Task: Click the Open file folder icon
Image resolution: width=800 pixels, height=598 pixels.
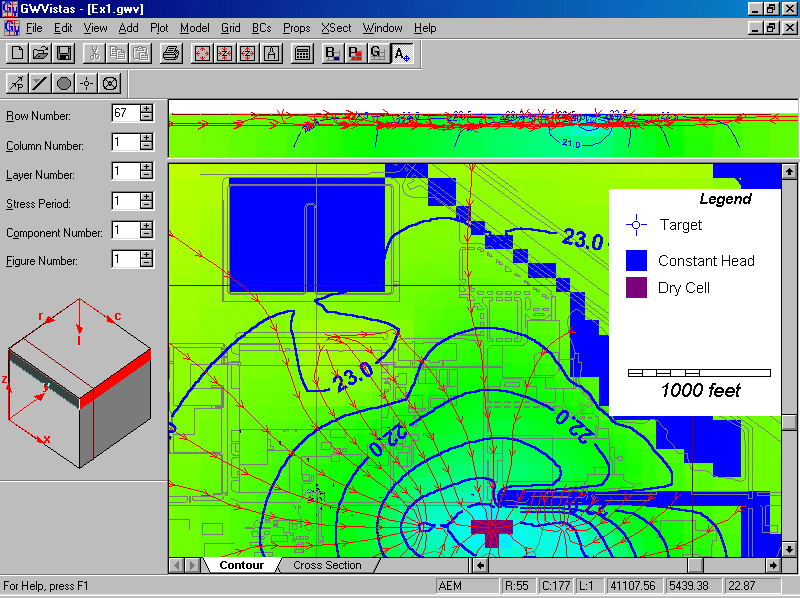Action: [40, 53]
